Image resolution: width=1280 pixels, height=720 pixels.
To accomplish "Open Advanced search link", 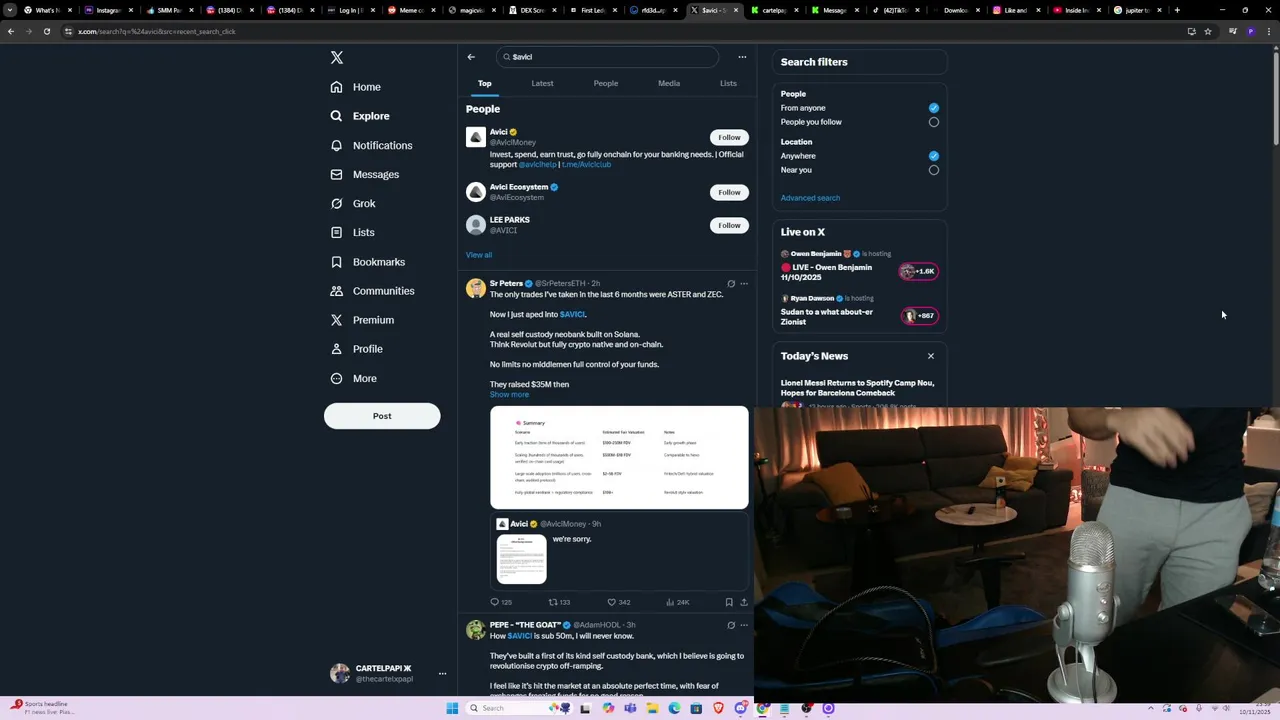I will pyautogui.click(x=810, y=198).
